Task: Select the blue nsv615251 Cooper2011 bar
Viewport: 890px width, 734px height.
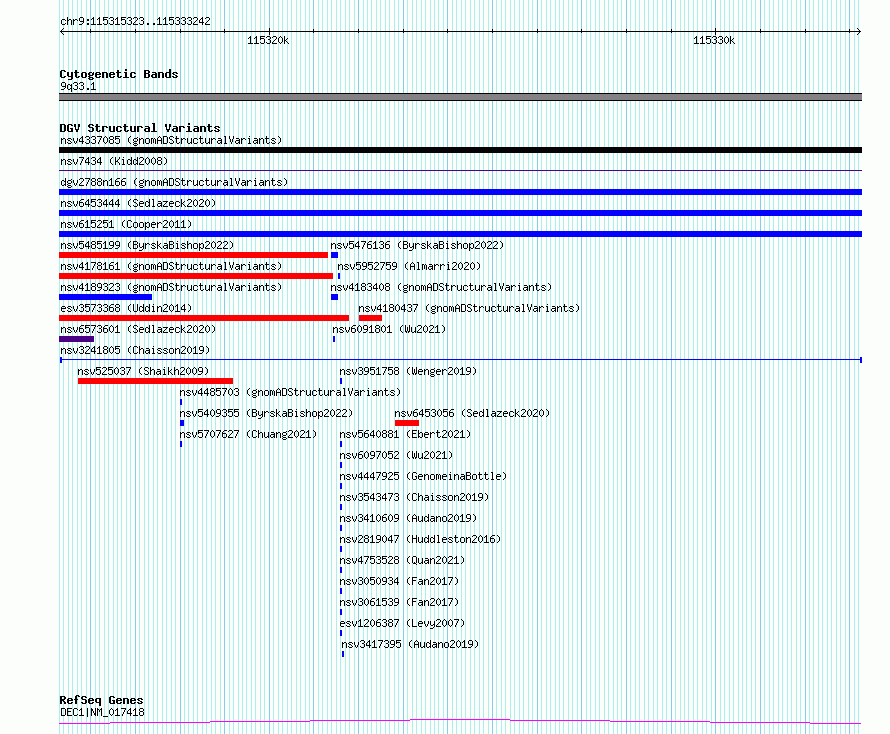Action: [x=460, y=234]
